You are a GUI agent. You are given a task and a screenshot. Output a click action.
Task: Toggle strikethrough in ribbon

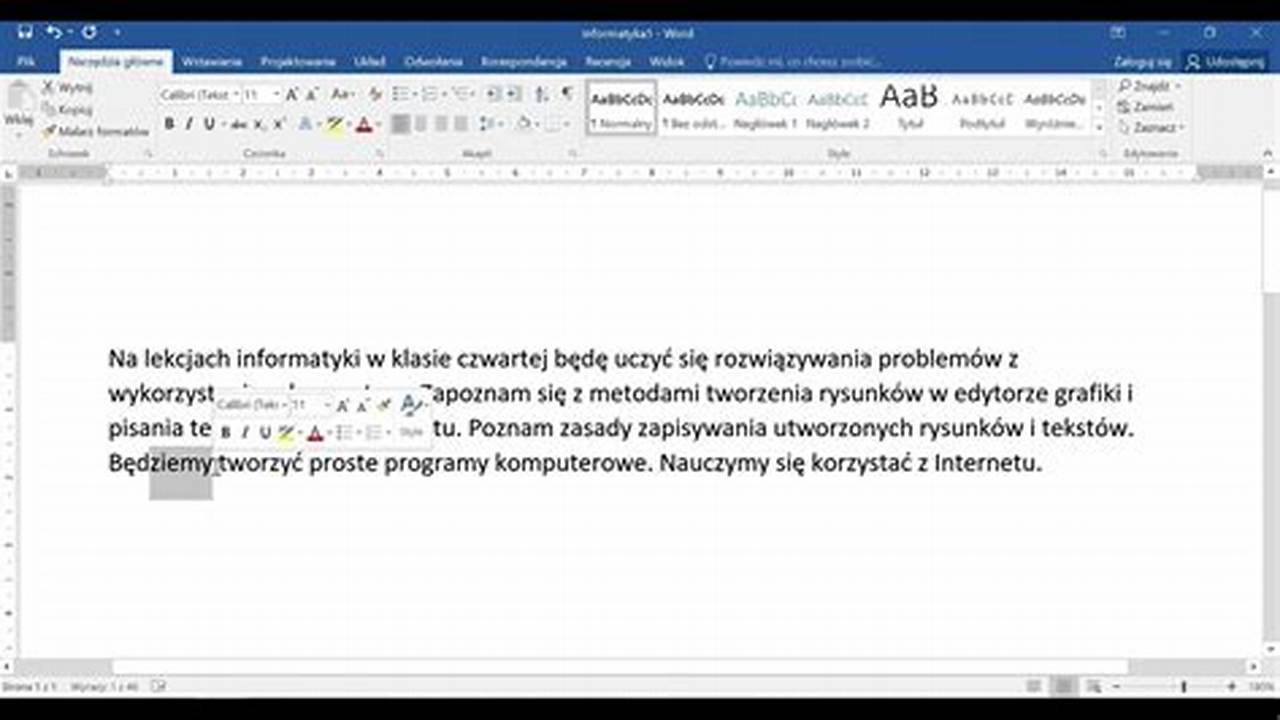click(239, 124)
